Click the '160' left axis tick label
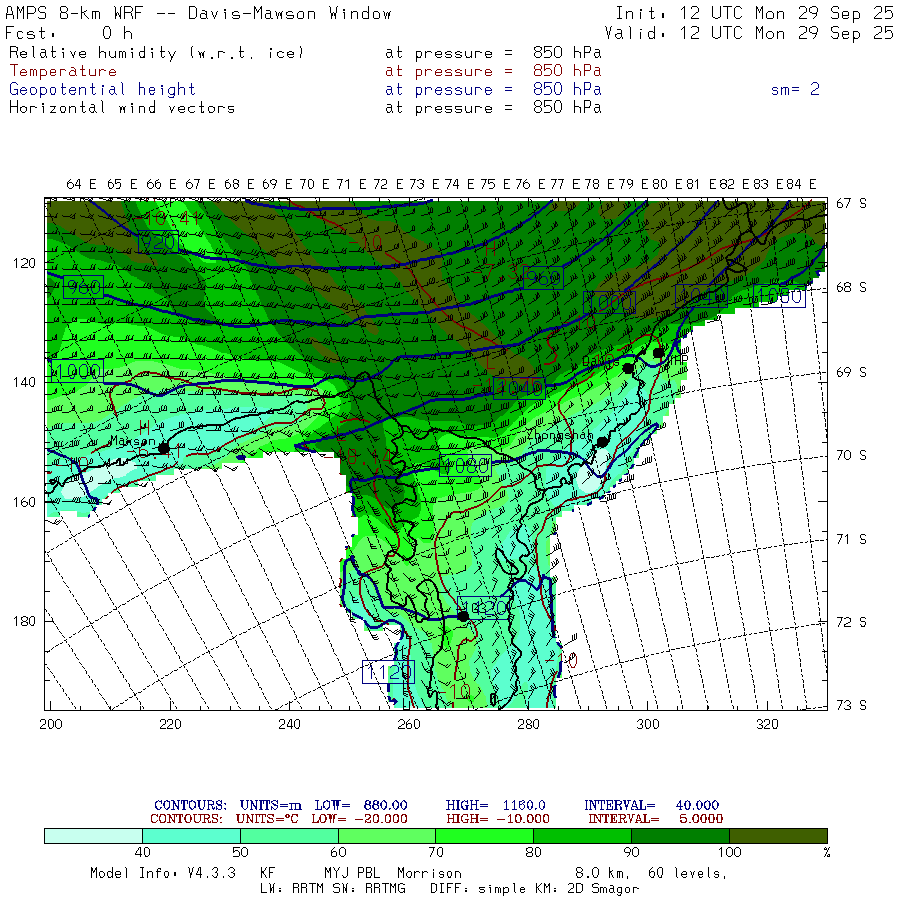This screenshot has width=900, height=900. (x=24, y=502)
